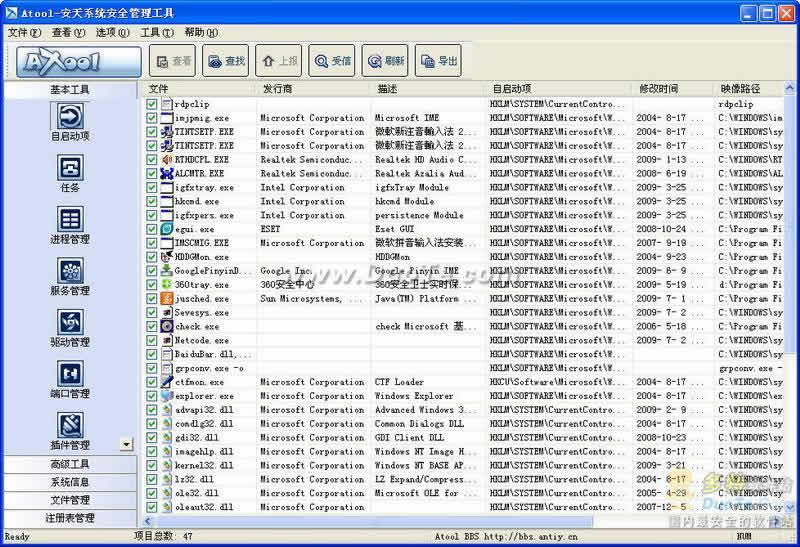Open 插件管理 plugin management icon

(70, 426)
